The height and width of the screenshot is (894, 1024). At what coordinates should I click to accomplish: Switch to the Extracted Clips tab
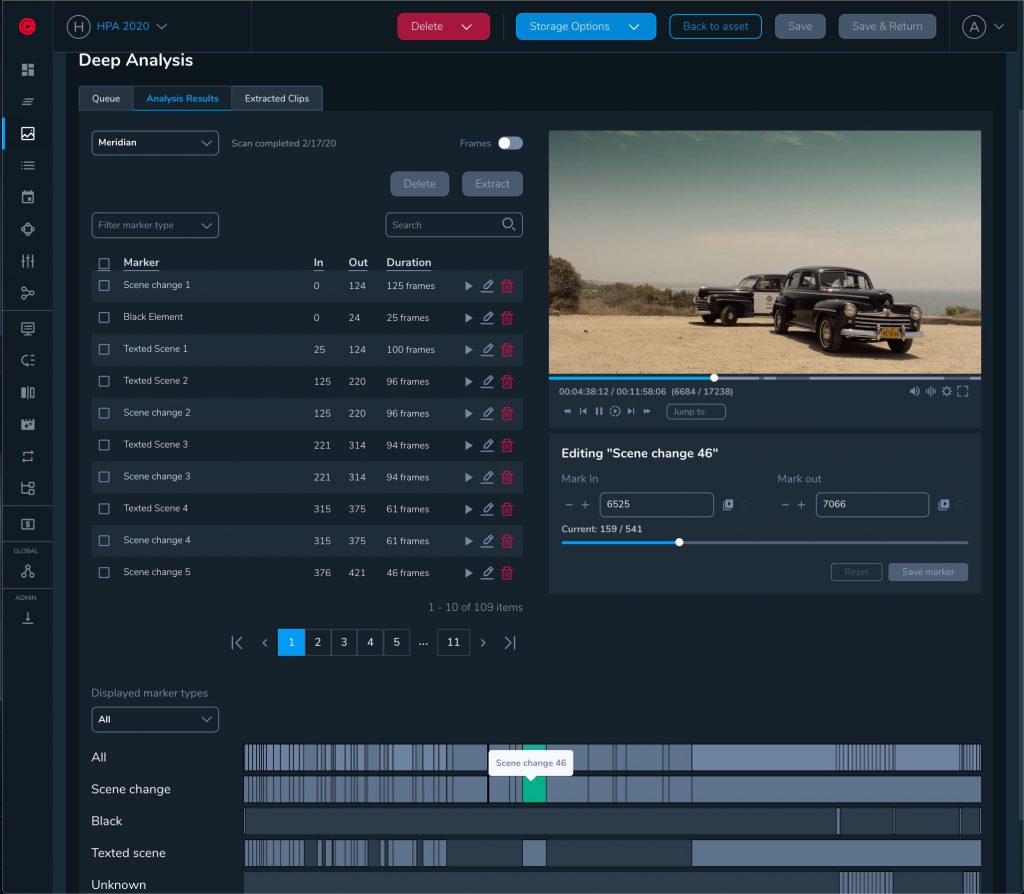(x=277, y=98)
